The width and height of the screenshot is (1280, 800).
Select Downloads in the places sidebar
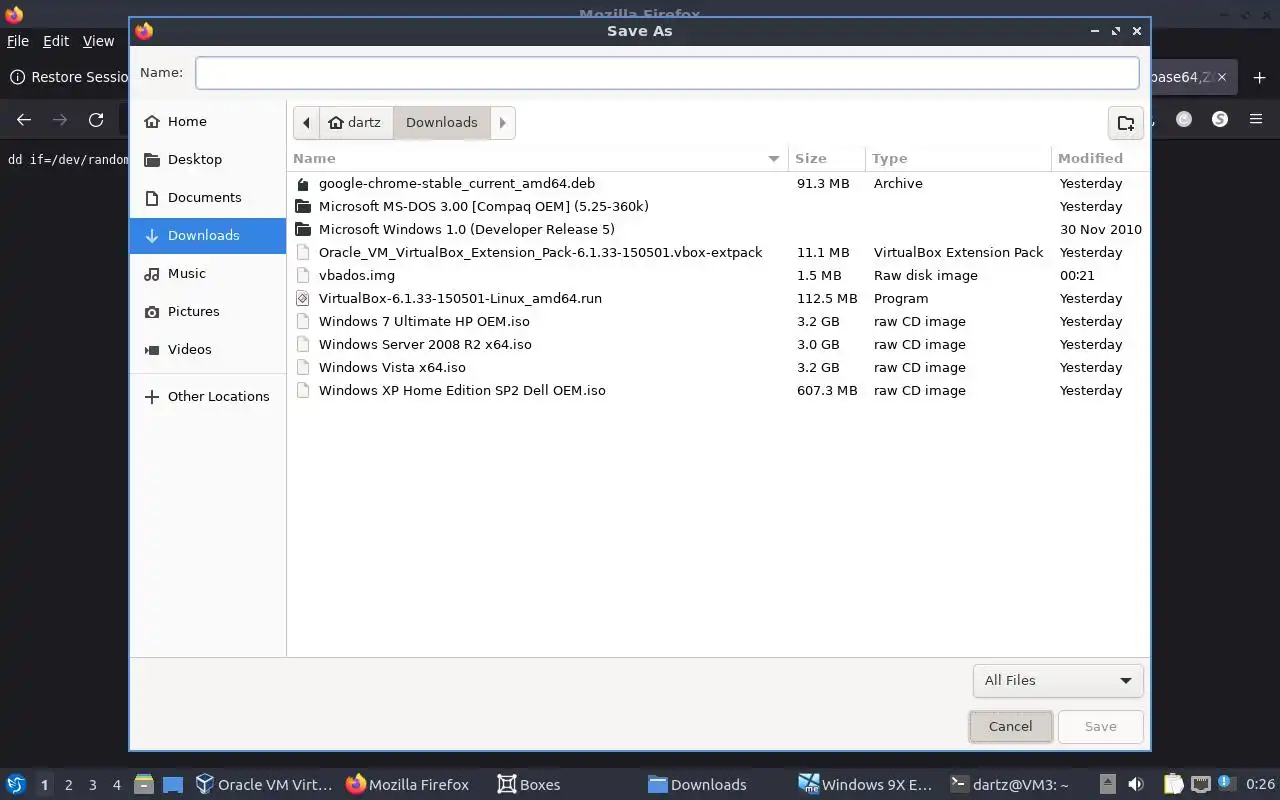pyautogui.click(x=207, y=235)
